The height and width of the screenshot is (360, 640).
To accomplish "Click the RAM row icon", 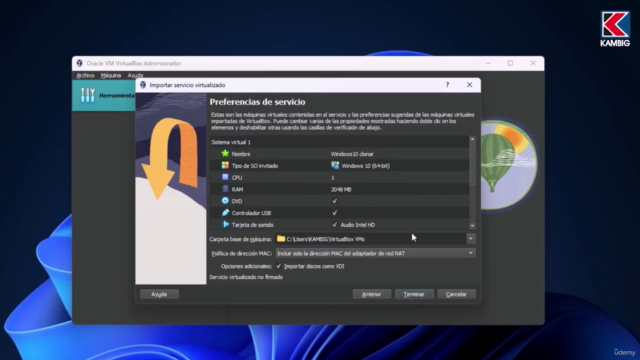I will [225, 189].
